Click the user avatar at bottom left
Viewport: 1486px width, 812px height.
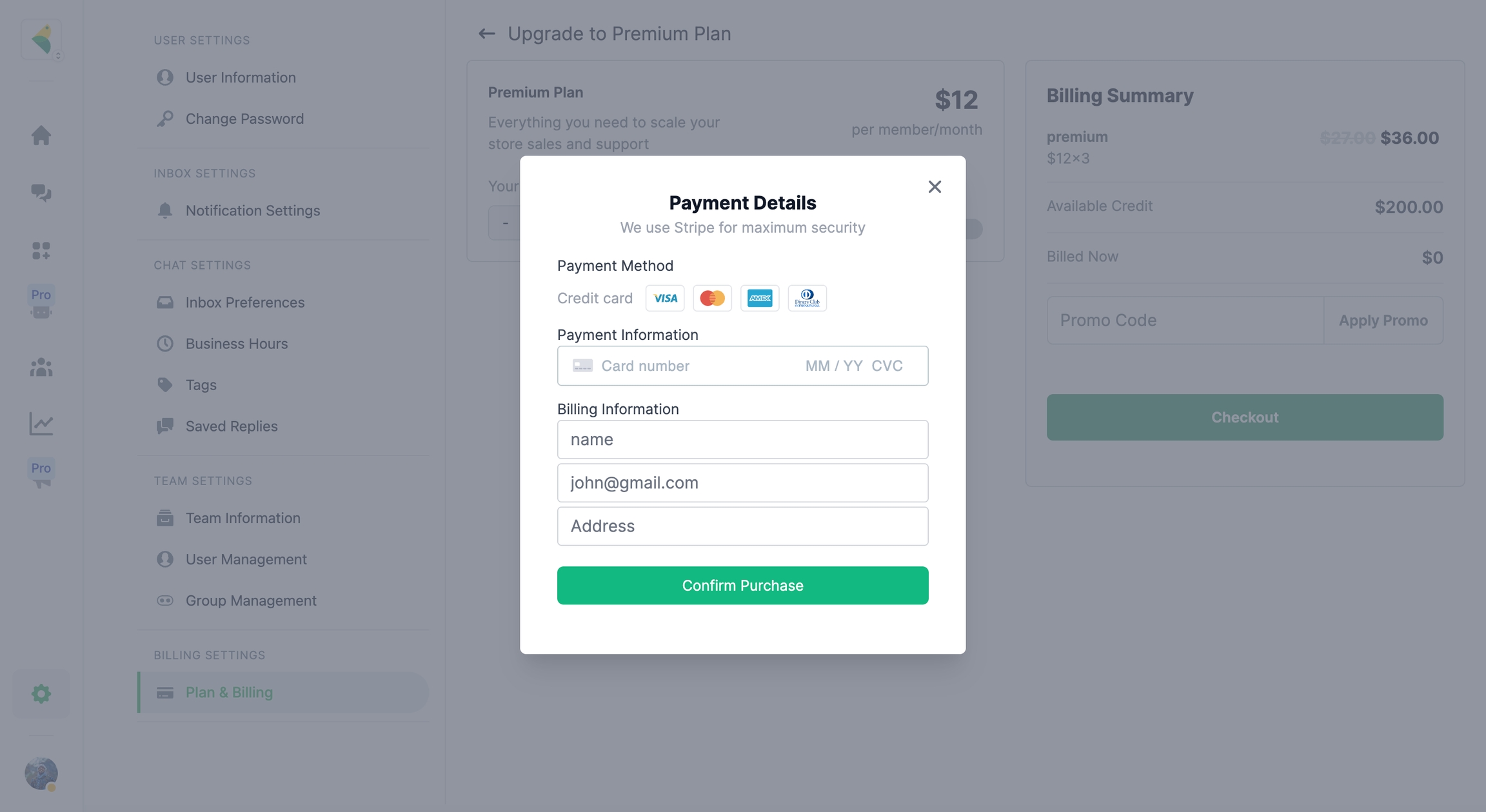pyautogui.click(x=41, y=773)
